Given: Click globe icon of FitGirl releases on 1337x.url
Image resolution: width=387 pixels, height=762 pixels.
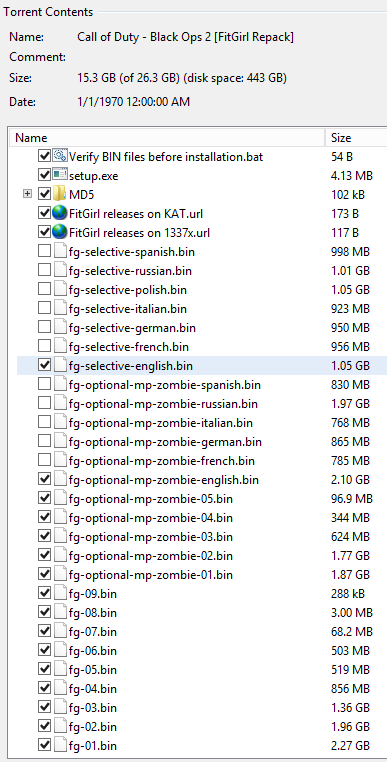Looking at the screenshot, I should point(59,232).
